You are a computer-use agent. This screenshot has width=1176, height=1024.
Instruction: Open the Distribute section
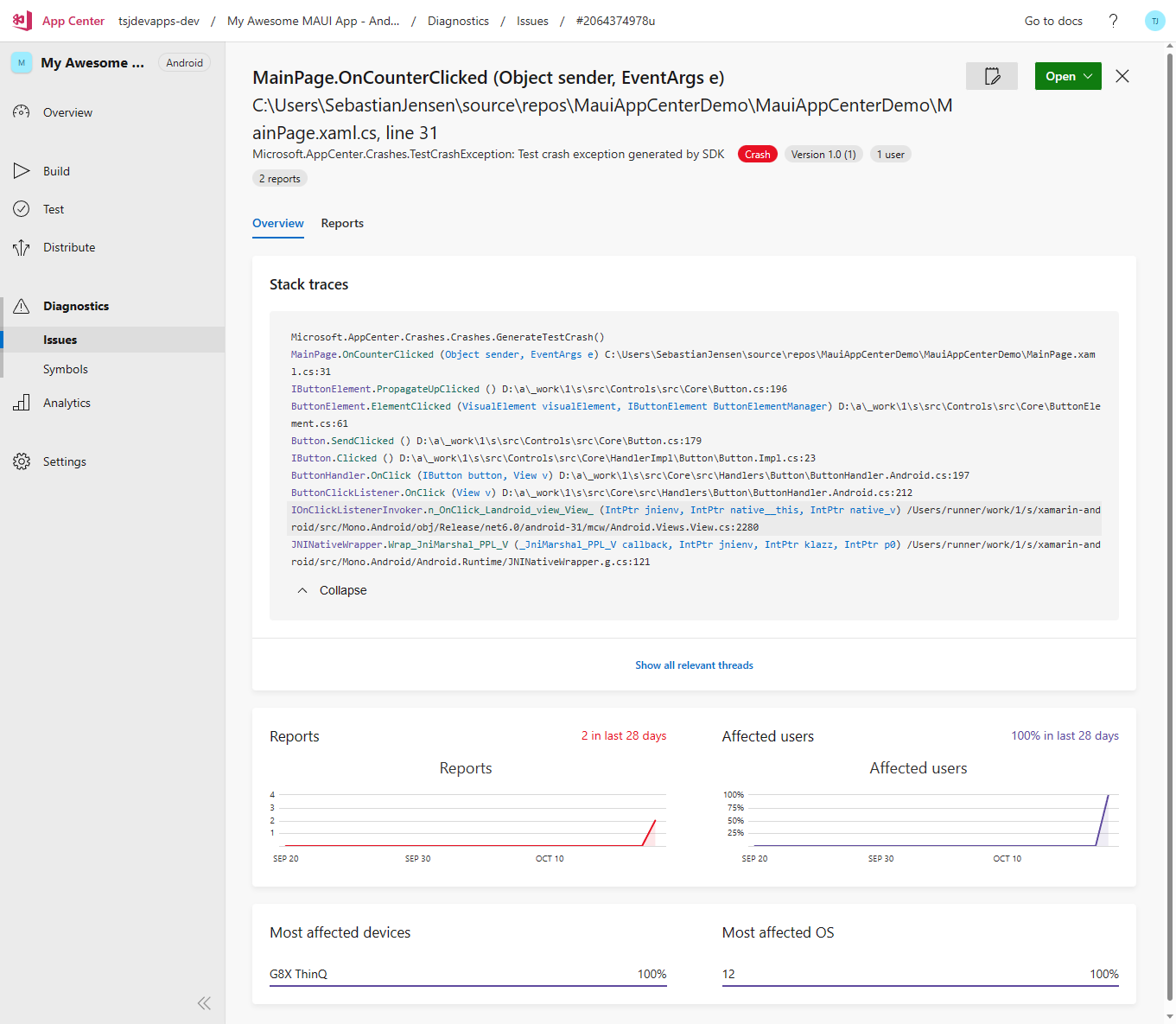(69, 247)
